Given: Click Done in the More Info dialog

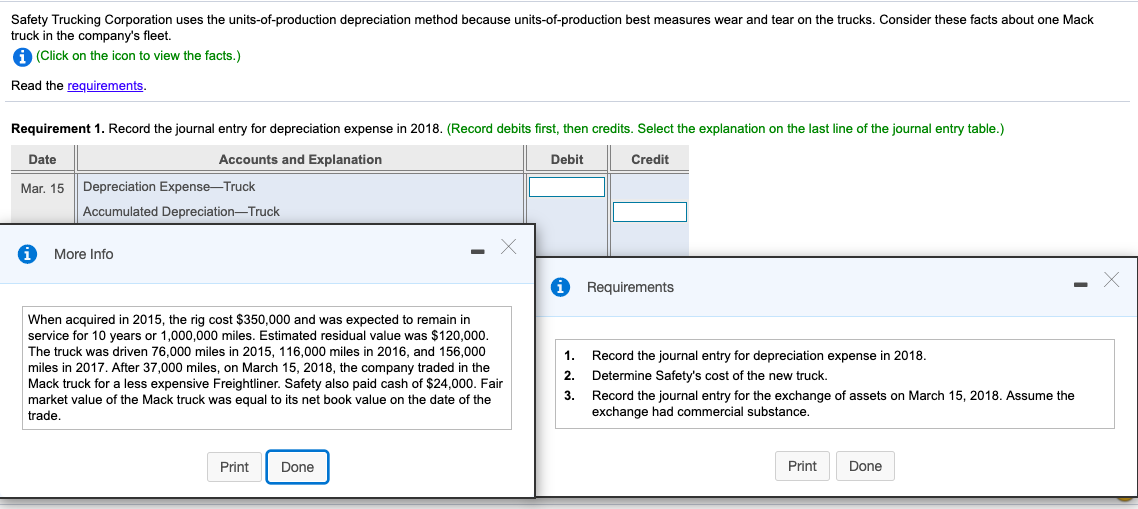Looking at the screenshot, I should point(298,467).
